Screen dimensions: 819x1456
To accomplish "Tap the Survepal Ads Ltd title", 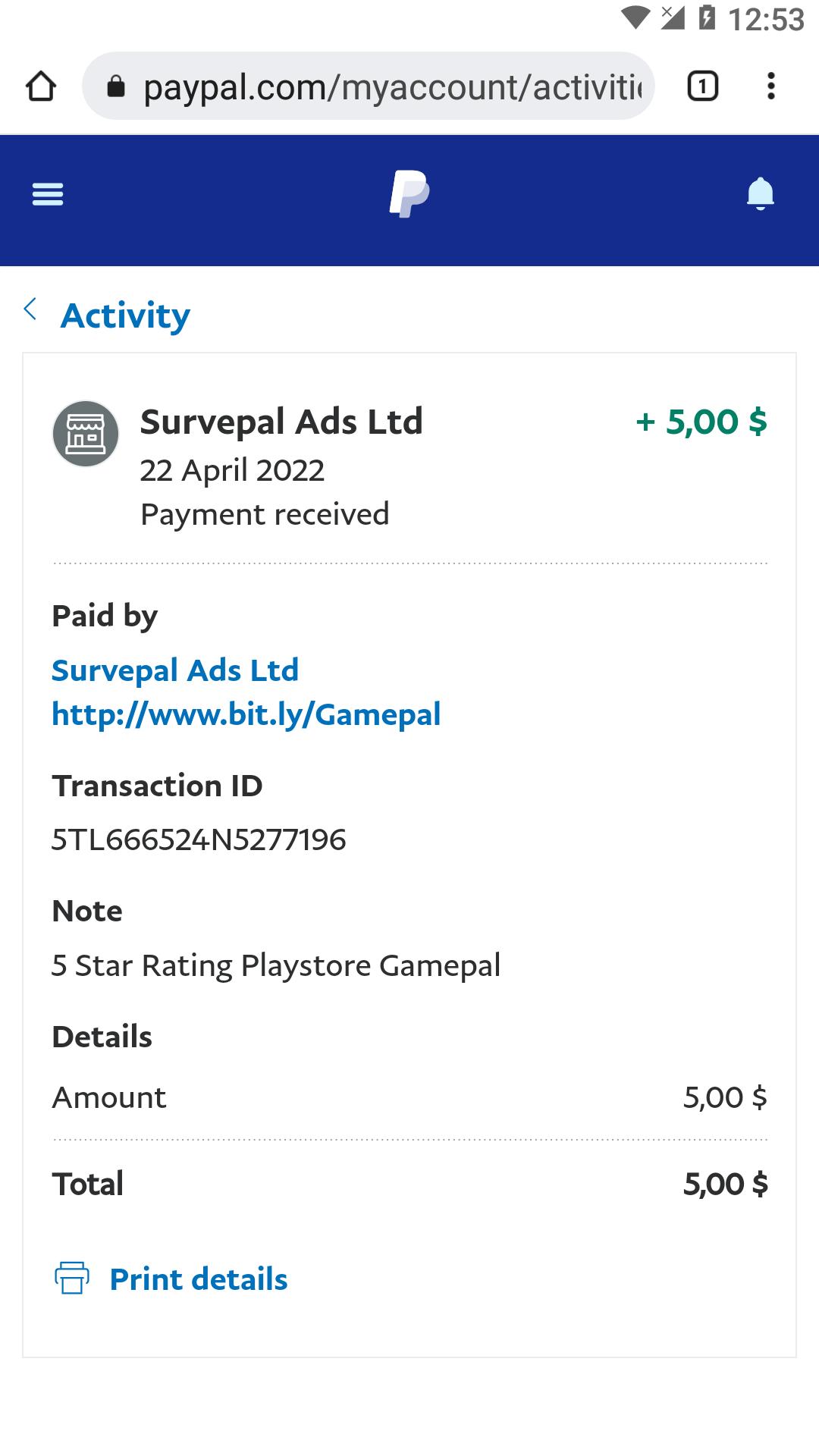I will click(x=281, y=422).
